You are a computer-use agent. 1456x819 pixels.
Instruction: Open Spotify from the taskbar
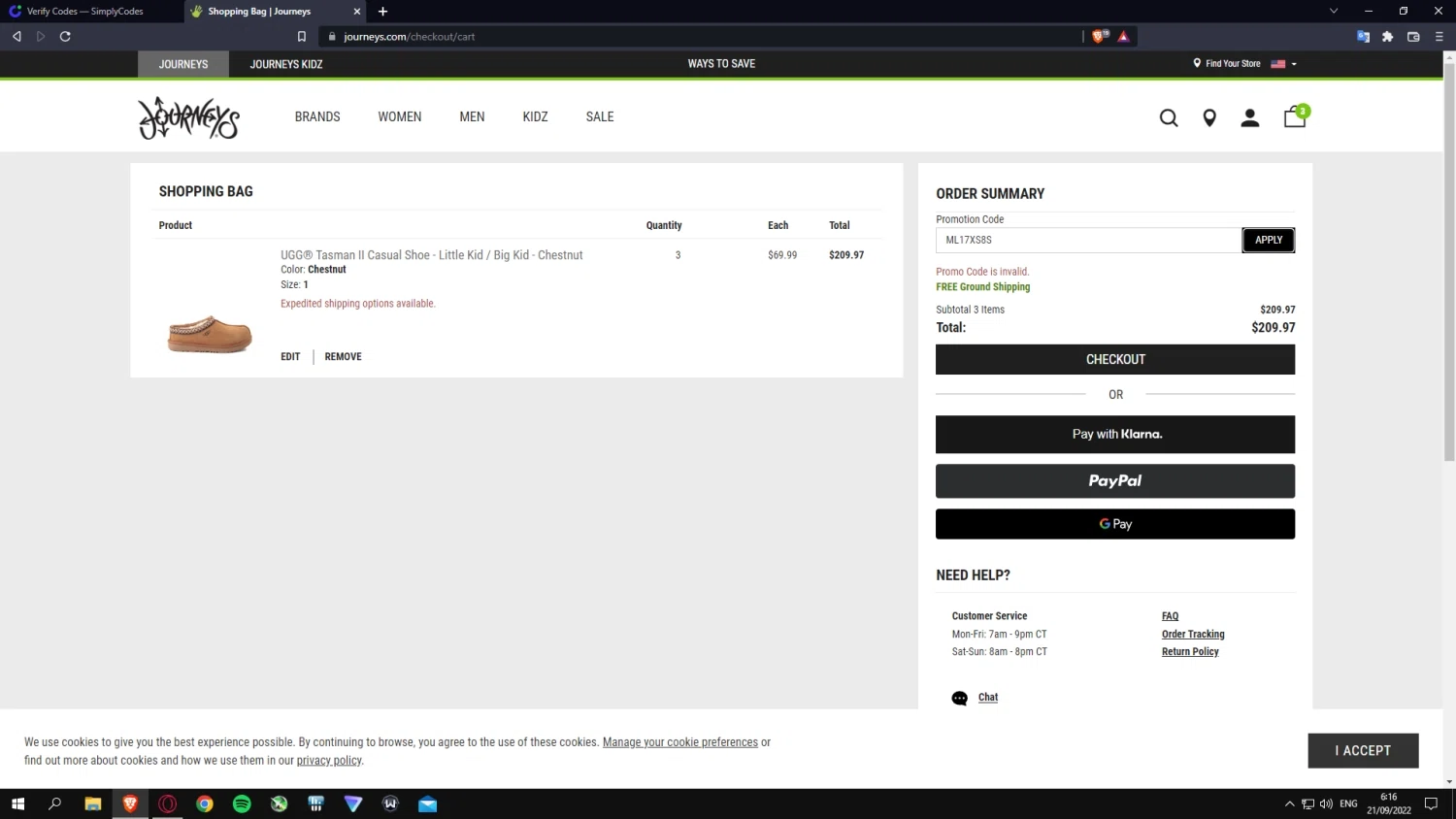242,803
